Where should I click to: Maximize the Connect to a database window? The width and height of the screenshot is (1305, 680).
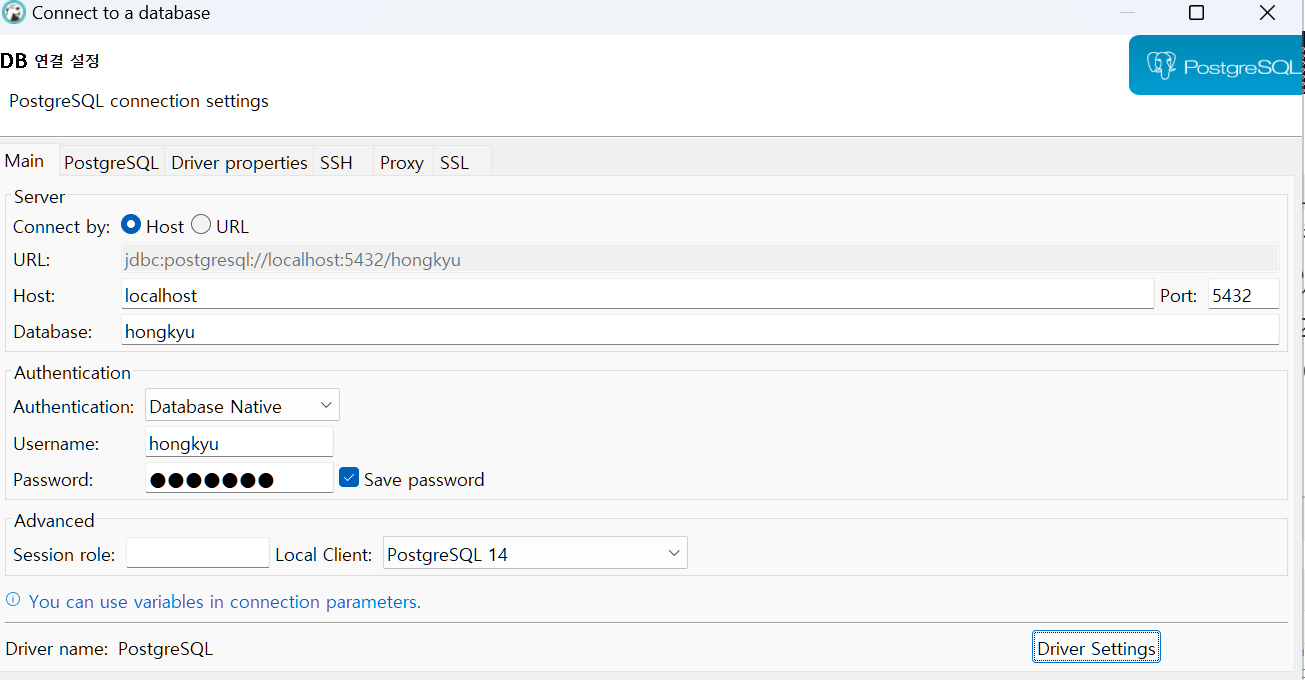point(1196,13)
